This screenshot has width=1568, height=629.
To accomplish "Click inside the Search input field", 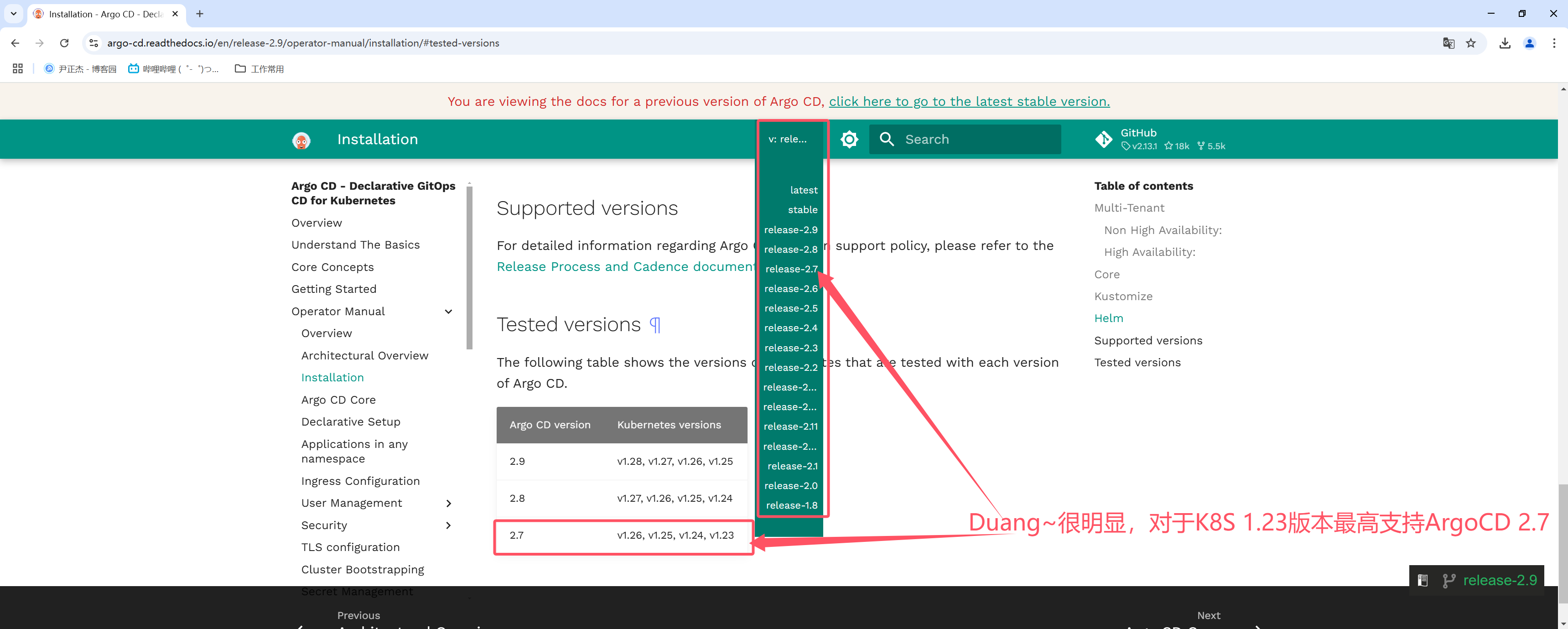I will (974, 139).
